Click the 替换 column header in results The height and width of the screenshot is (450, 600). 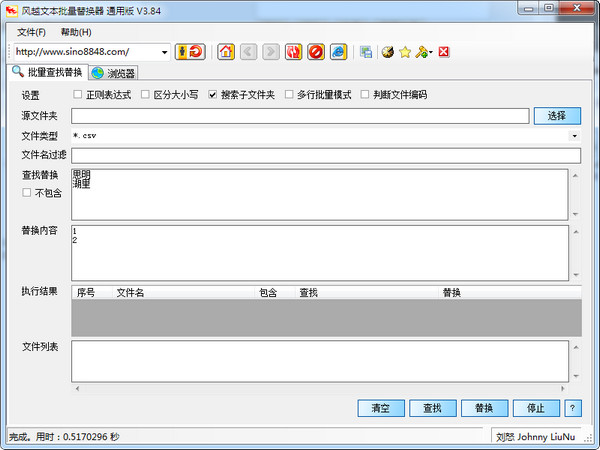pyautogui.click(x=509, y=293)
